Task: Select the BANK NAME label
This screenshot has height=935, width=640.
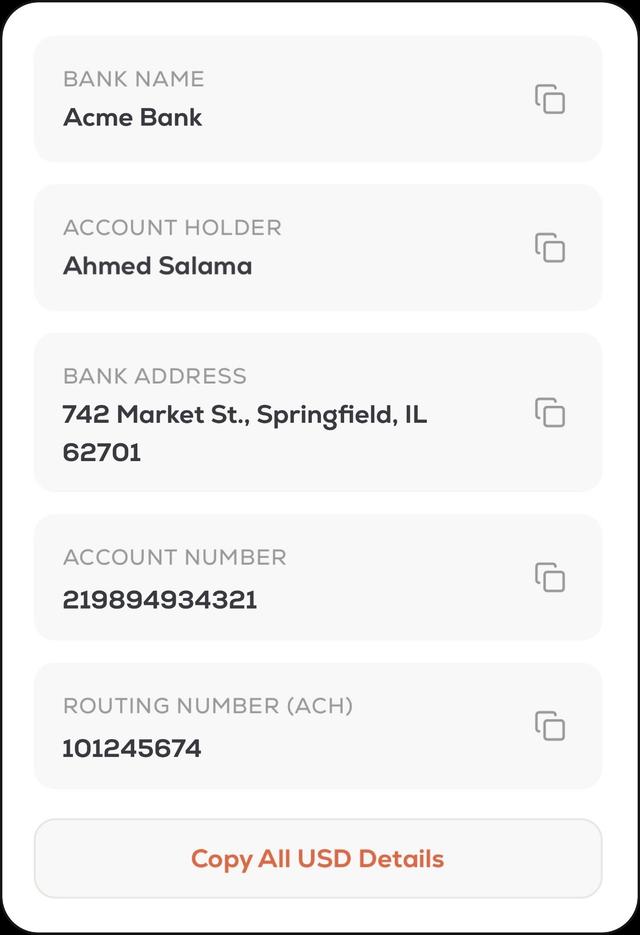Action: (x=134, y=79)
